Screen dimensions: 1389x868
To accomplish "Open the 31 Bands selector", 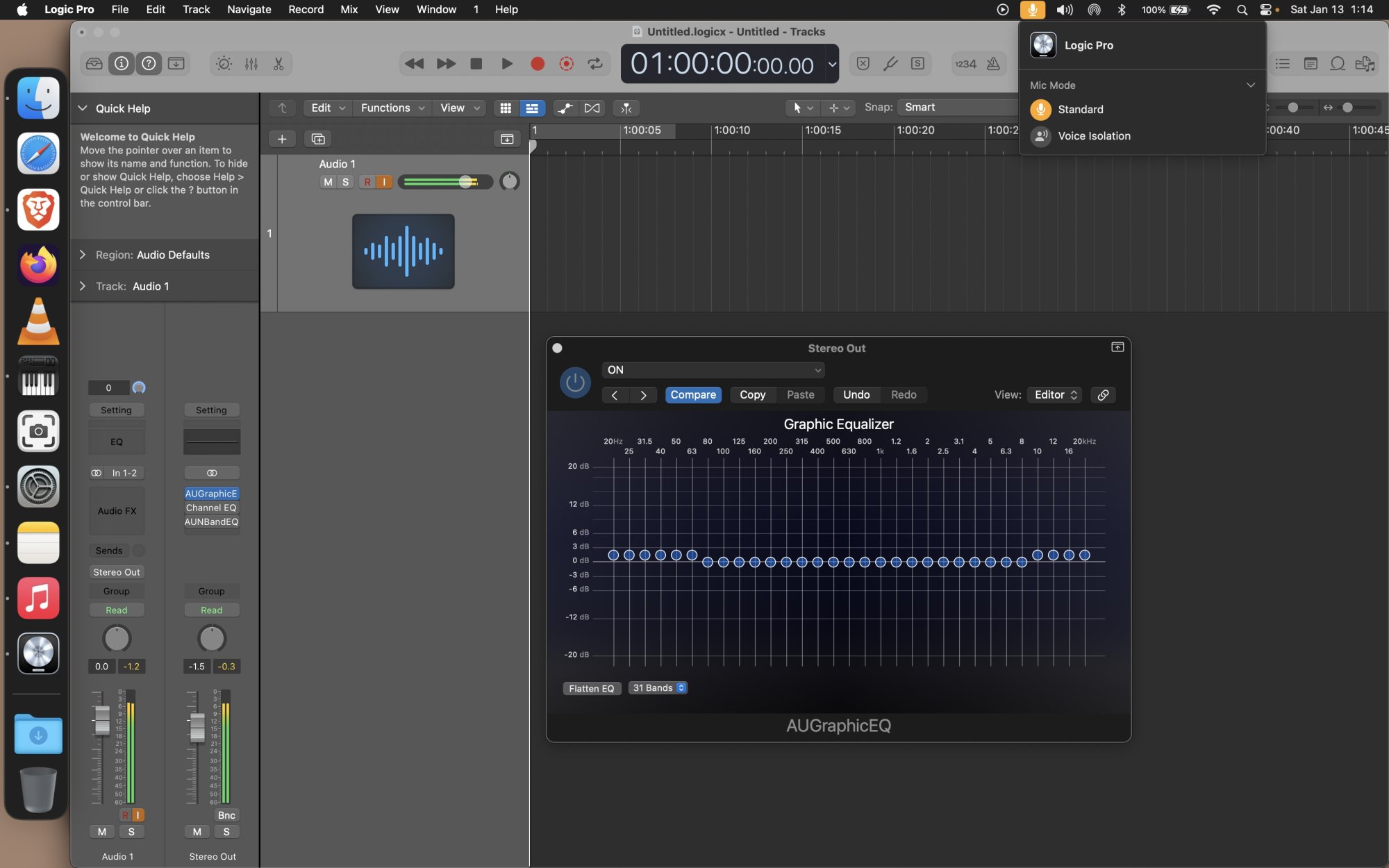I will tap(658, 687).
